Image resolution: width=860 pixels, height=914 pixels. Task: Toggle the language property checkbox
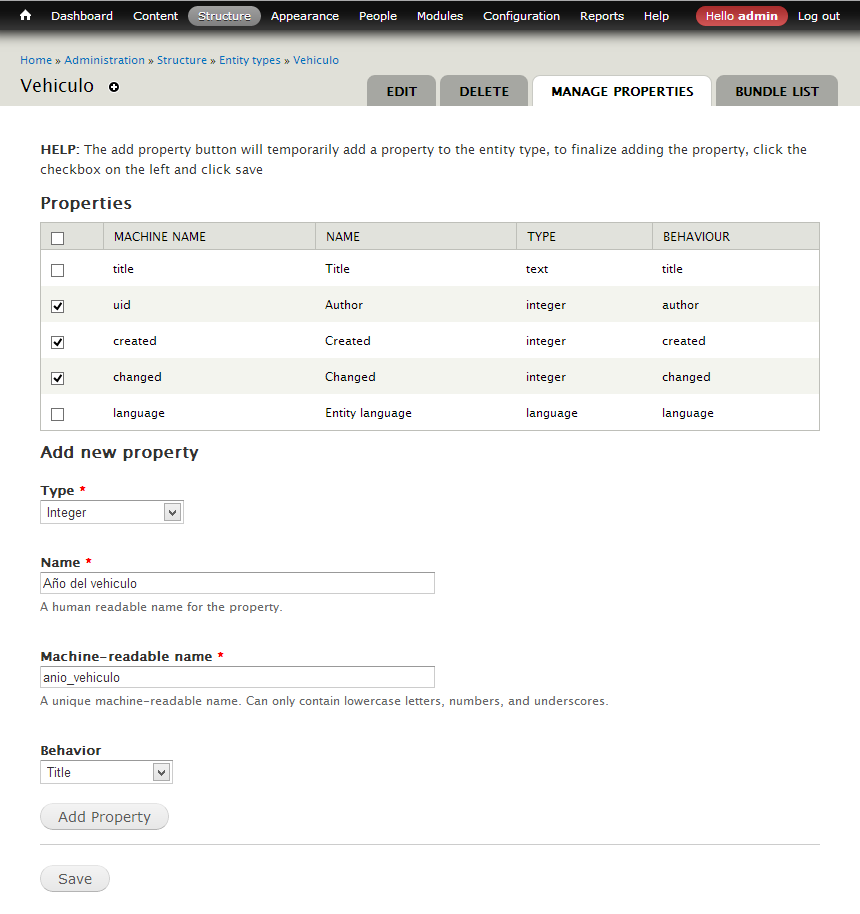pyautogui.click(x=57, y=414)
